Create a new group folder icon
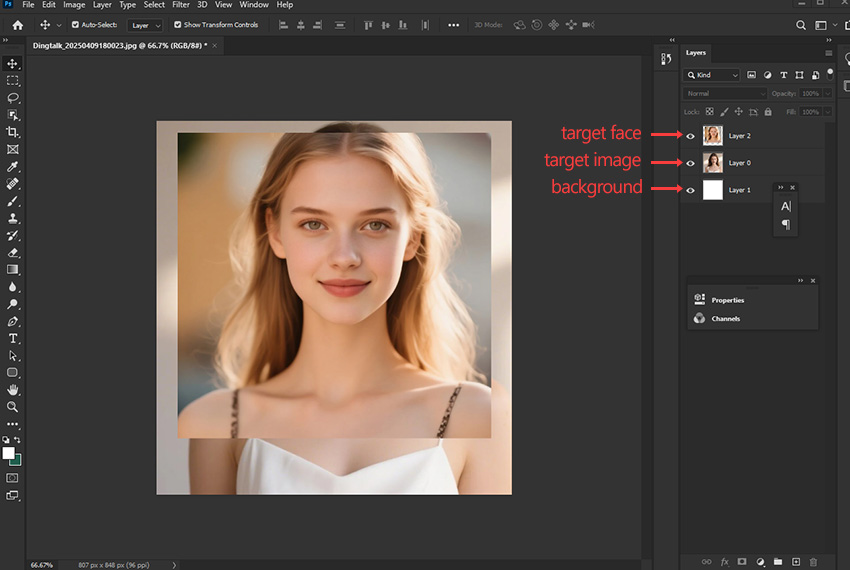 [x=778, y=562]
